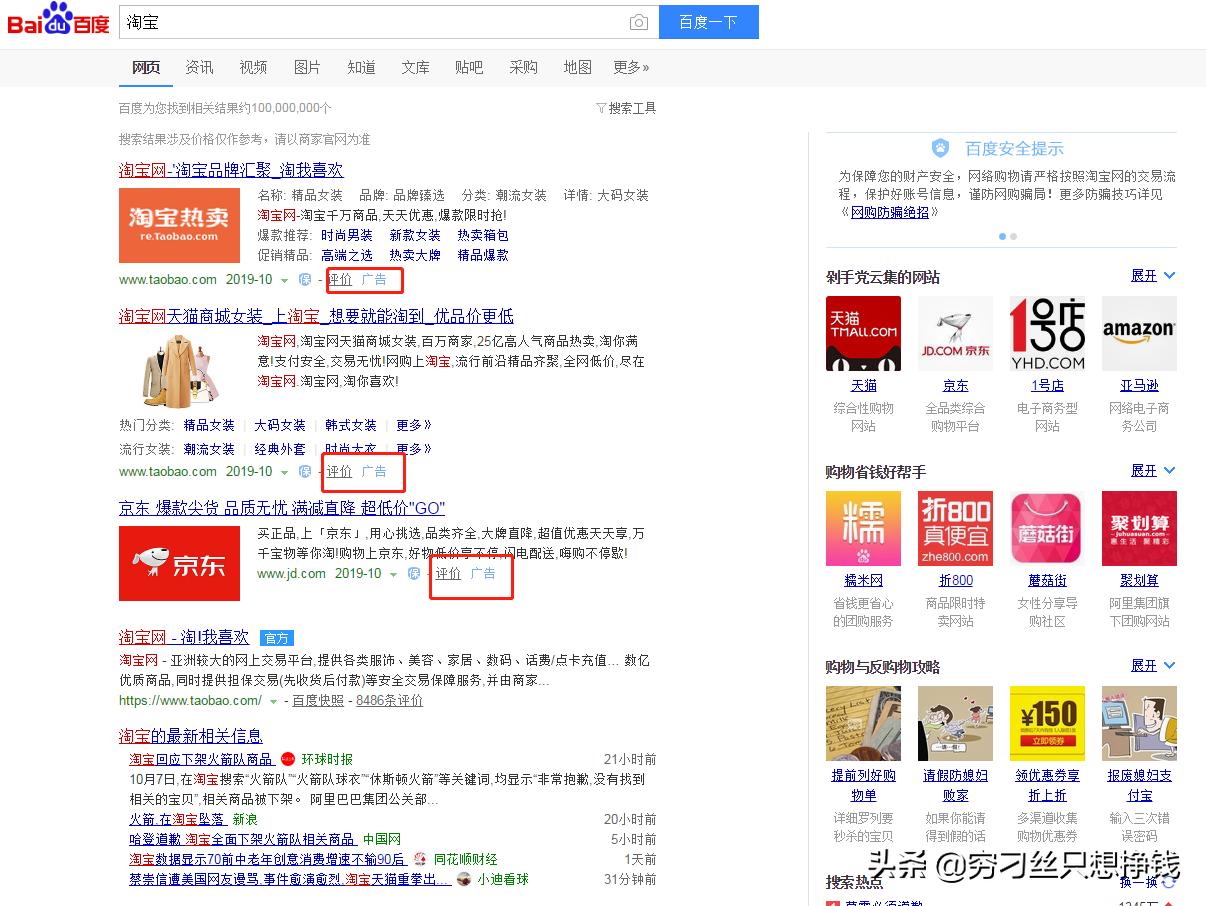
Task: Open the 网购防骗绝招 link
Action: click(x=889, y=212)
